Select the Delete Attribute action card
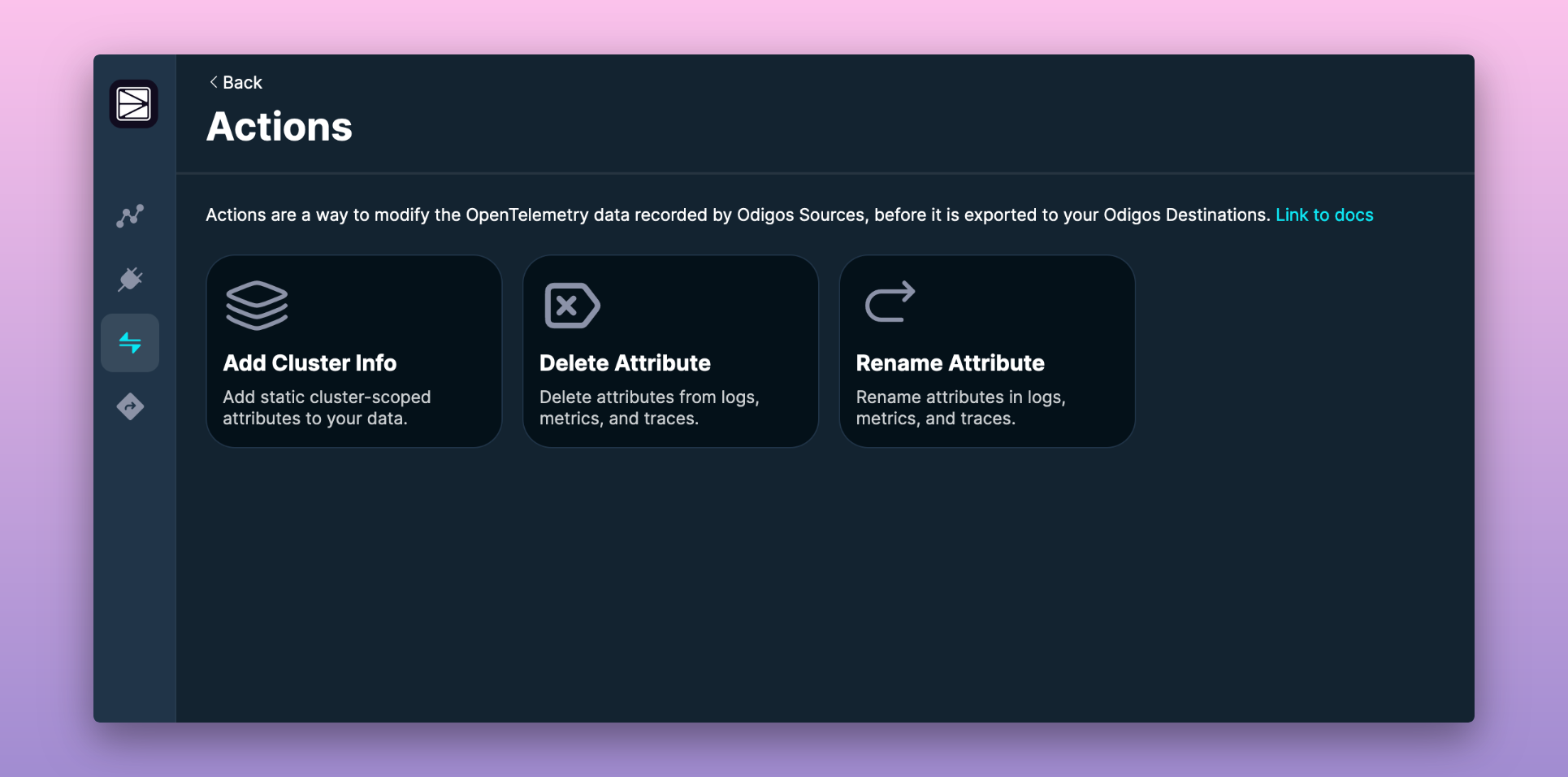 (x=669, y=351)
